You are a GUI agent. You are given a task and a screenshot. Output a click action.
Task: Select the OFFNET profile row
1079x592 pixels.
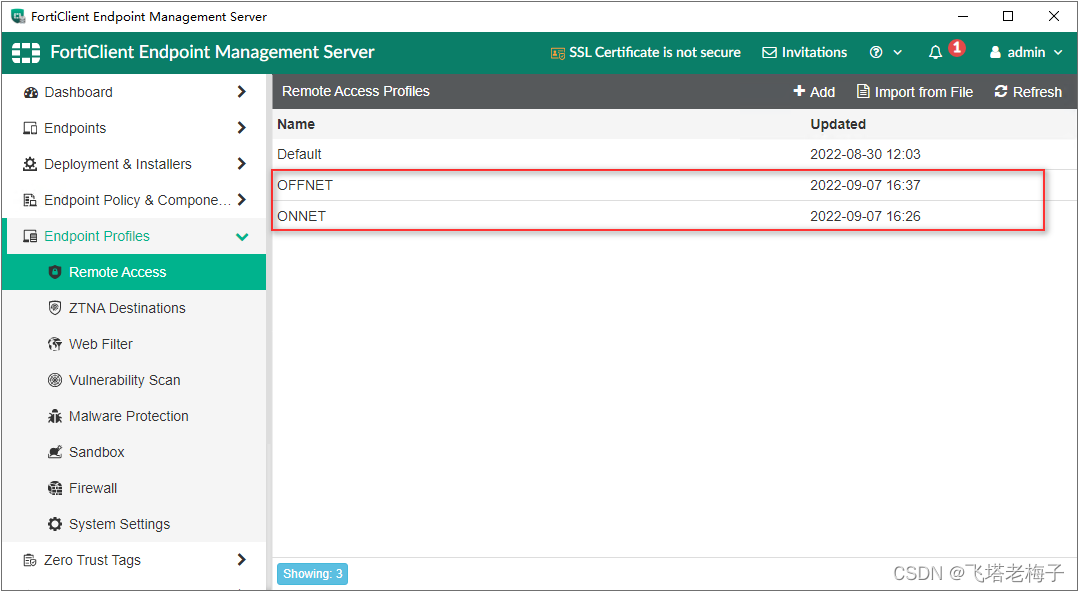(x=675, y=185)
